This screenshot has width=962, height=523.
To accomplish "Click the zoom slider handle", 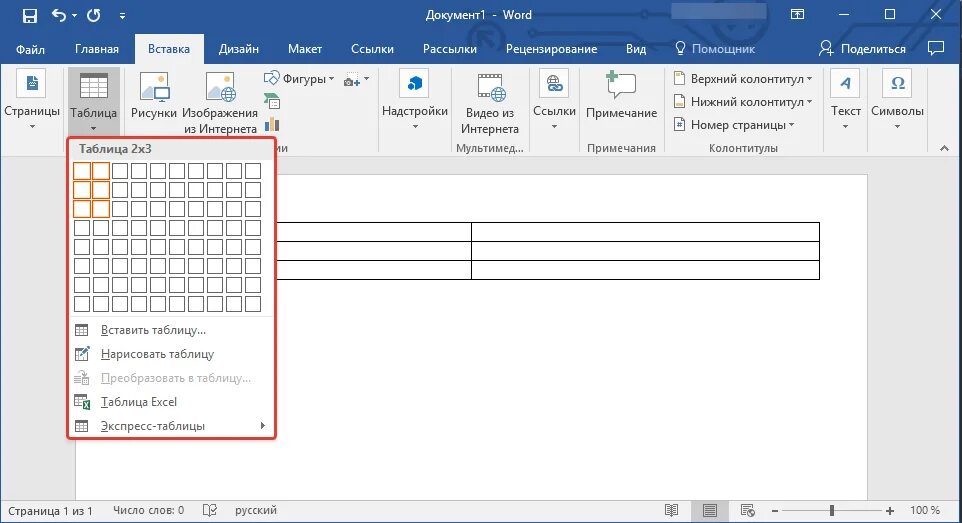I will [832, 510].
